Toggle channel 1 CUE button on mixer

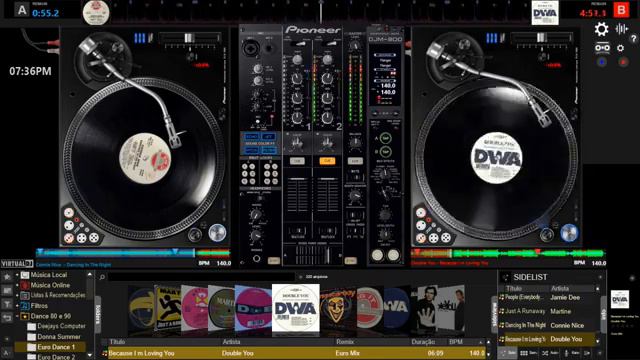point(297,161)
